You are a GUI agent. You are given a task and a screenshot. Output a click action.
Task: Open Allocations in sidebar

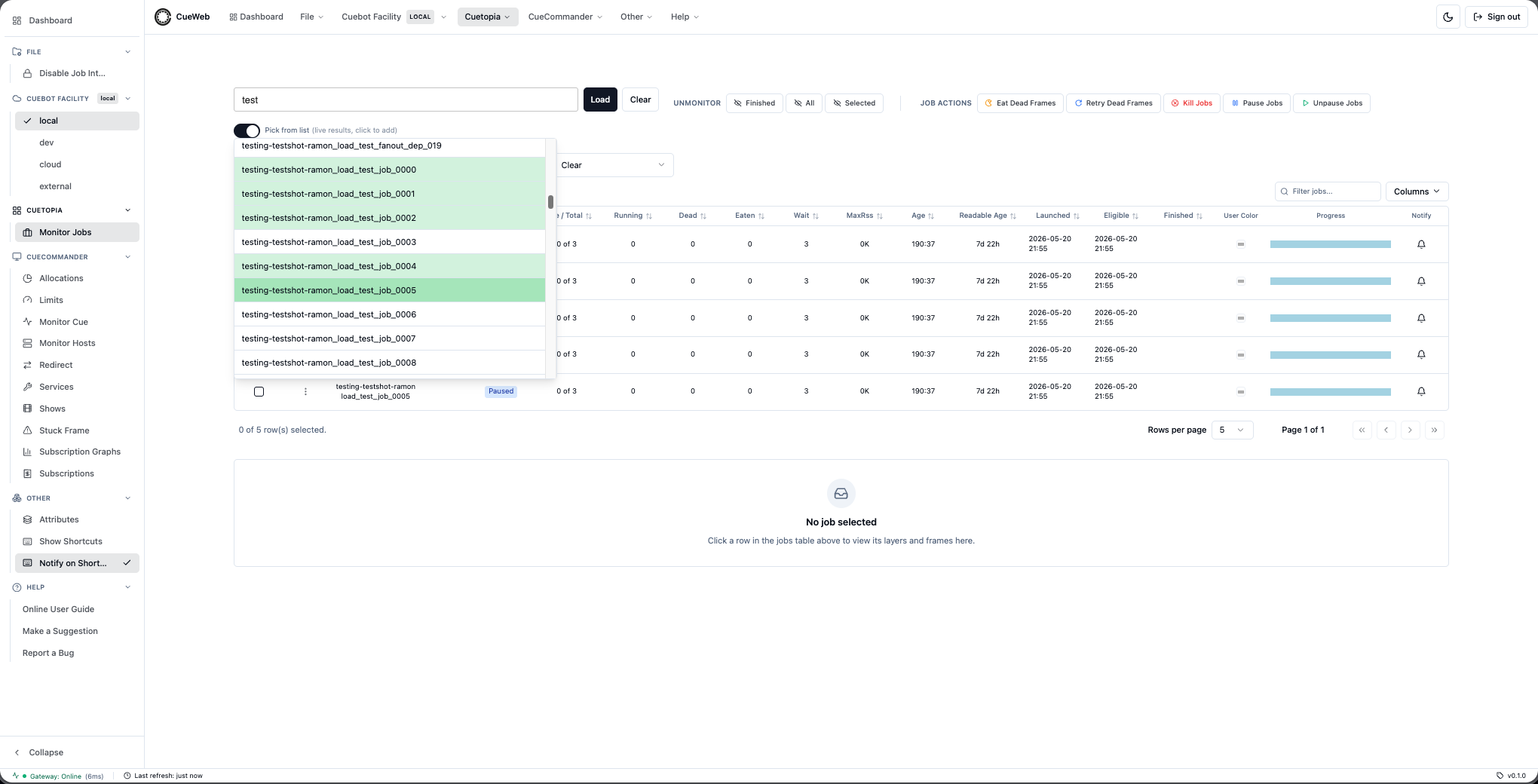77,278
